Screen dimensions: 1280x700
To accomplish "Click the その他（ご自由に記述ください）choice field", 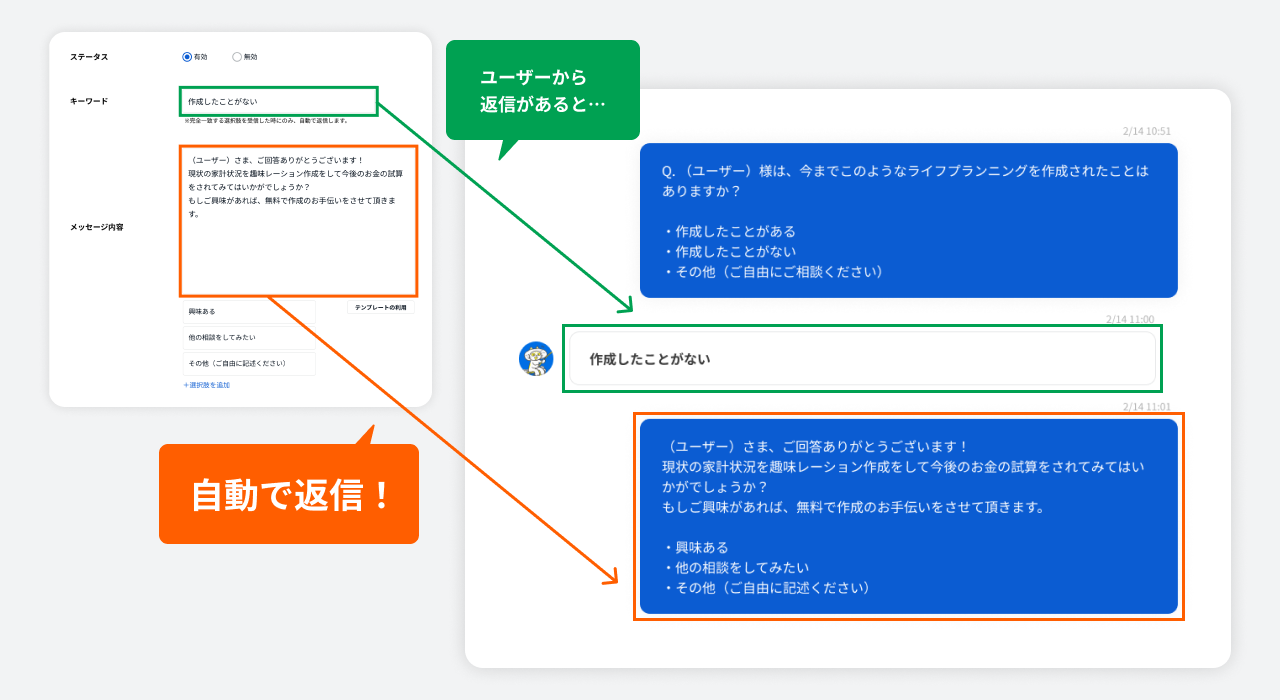I will (247, 363).
